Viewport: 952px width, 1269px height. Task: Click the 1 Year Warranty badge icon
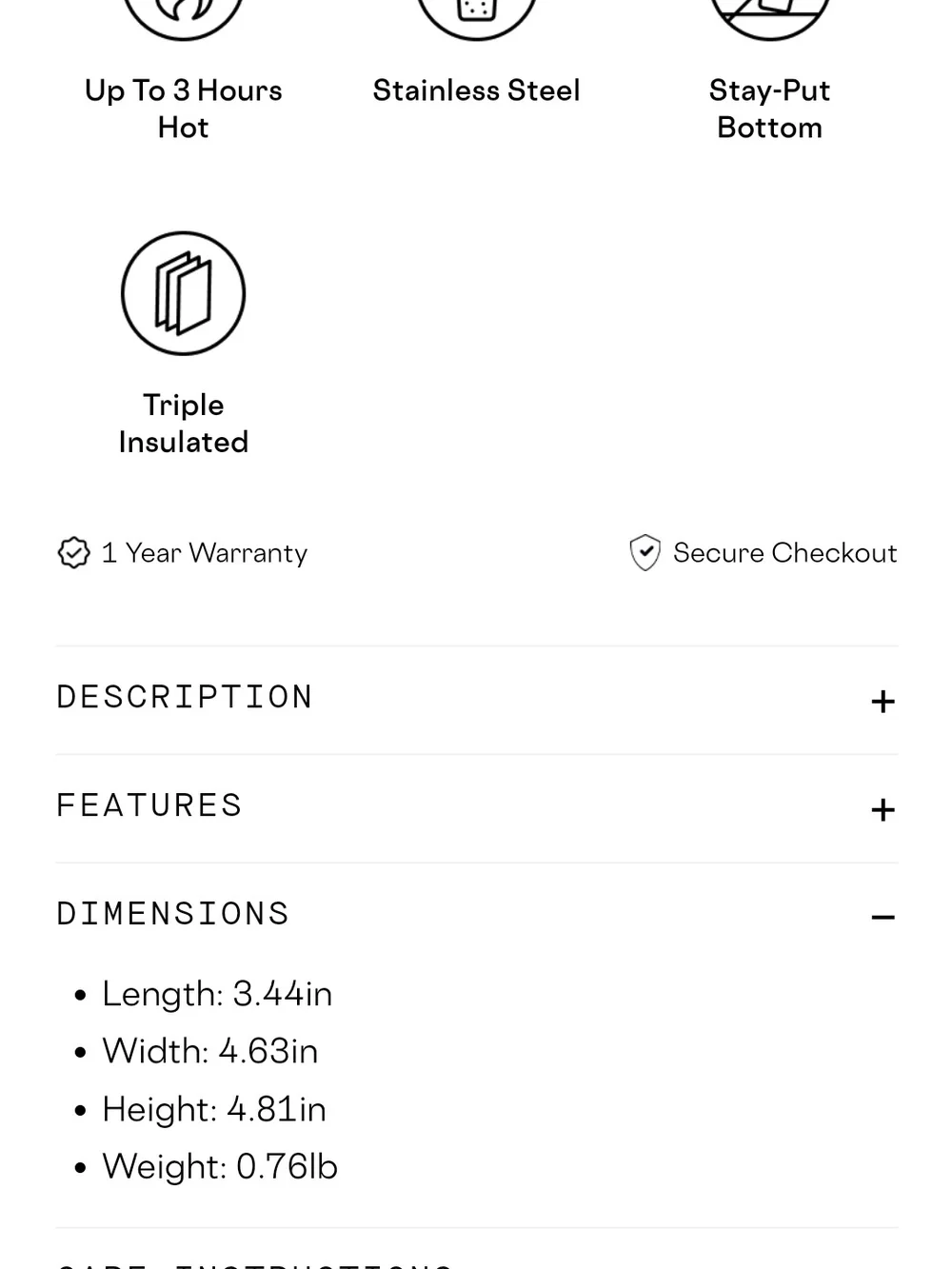coord(73,553)
